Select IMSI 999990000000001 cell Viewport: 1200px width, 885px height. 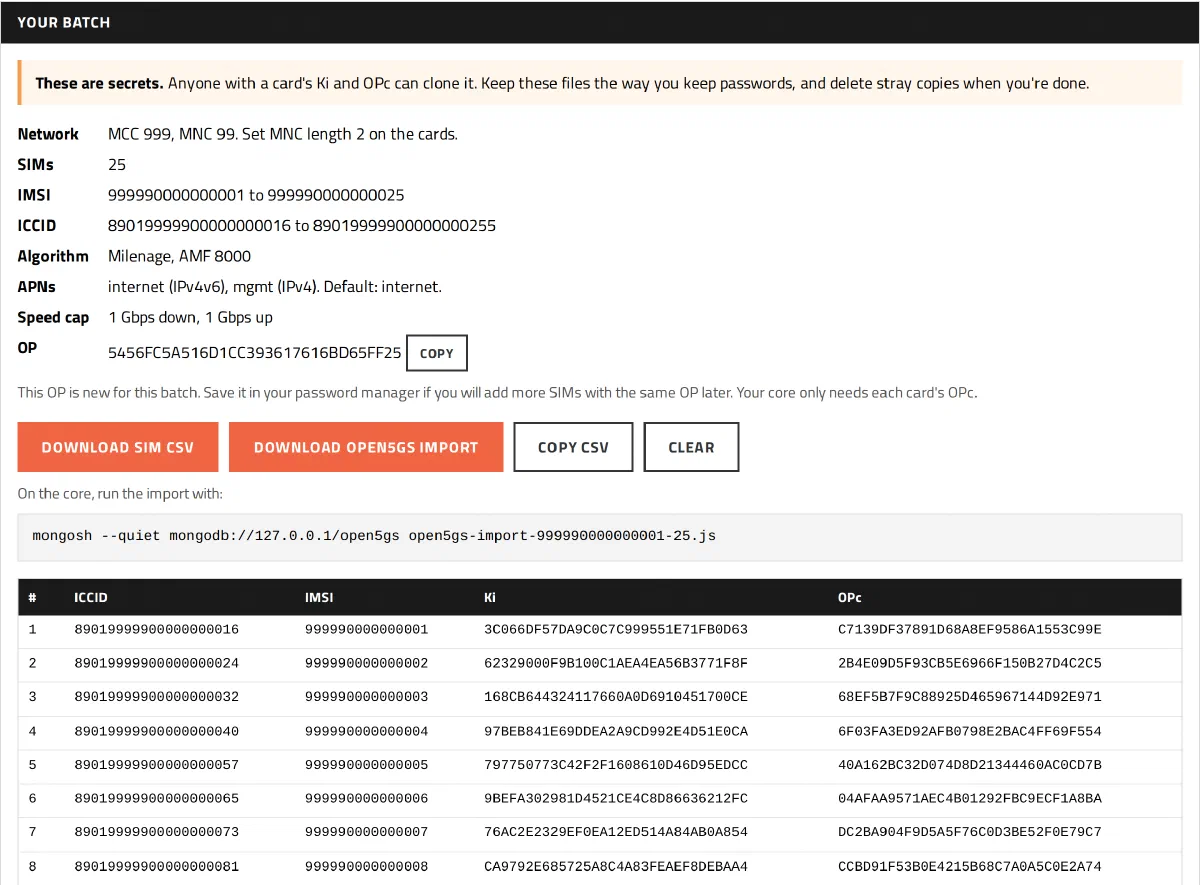tap(366, 629)
